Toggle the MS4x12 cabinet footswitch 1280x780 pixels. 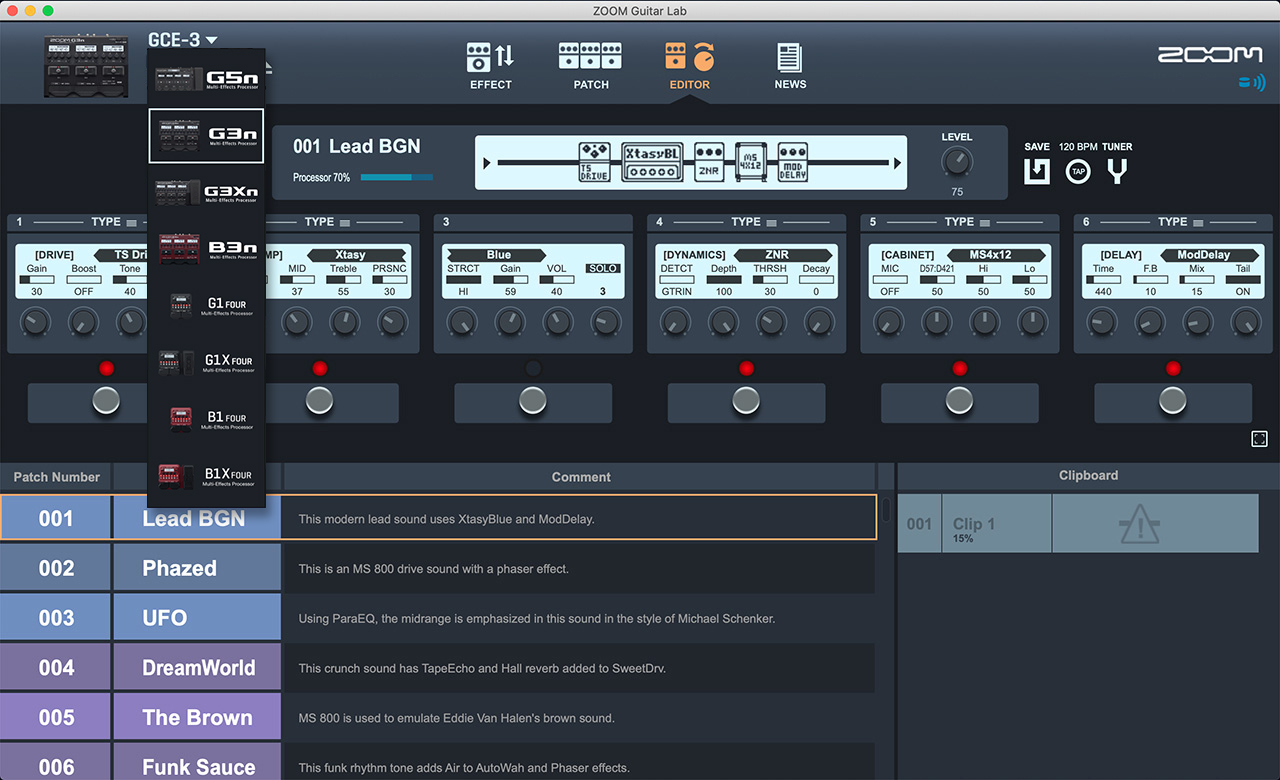[959, 401]
